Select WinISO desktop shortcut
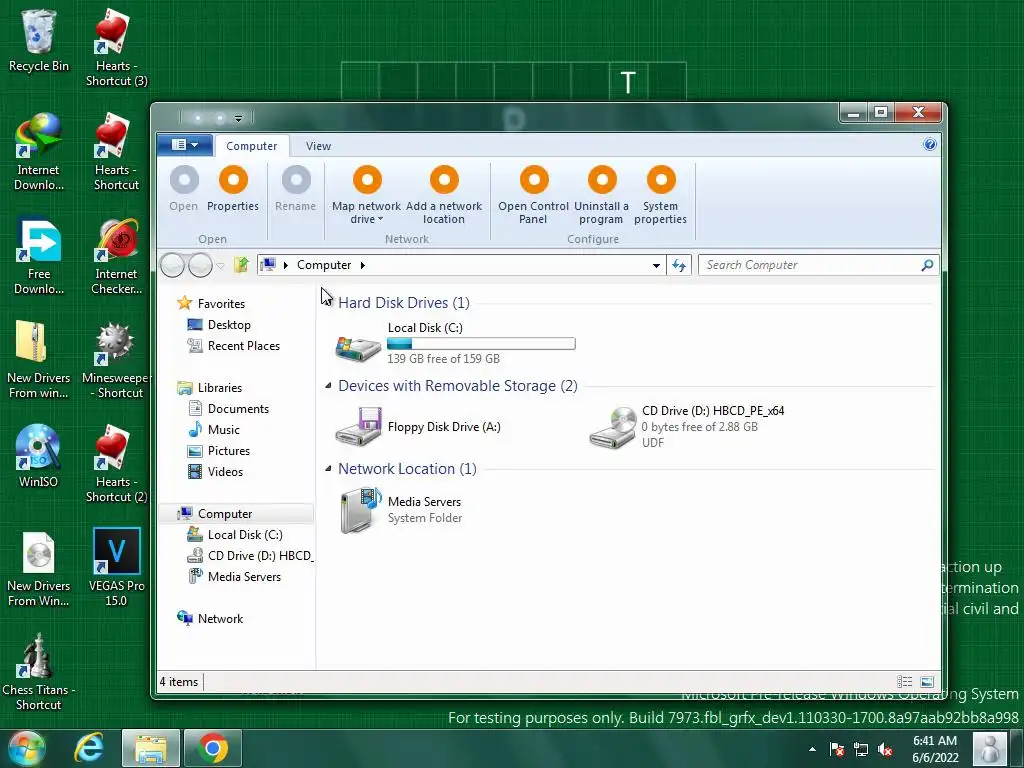This screenshot has width=1024, height=768. pyautogui.click(x=39, y=456)
